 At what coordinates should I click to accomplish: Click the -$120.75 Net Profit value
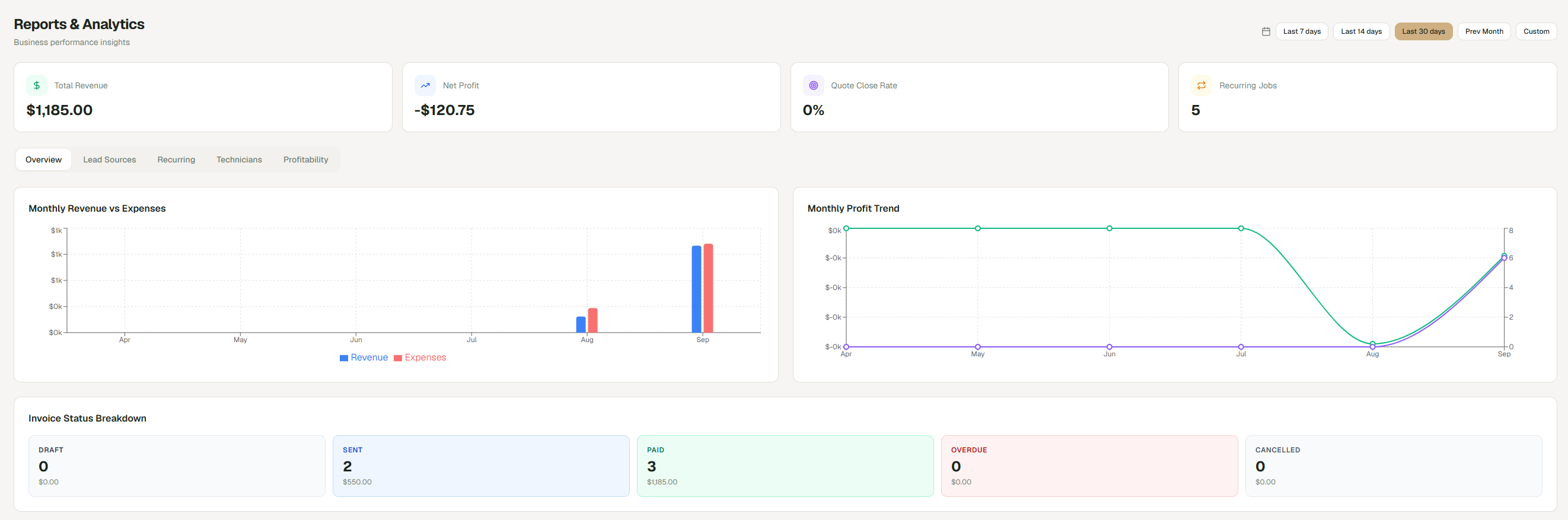(444, 110)
